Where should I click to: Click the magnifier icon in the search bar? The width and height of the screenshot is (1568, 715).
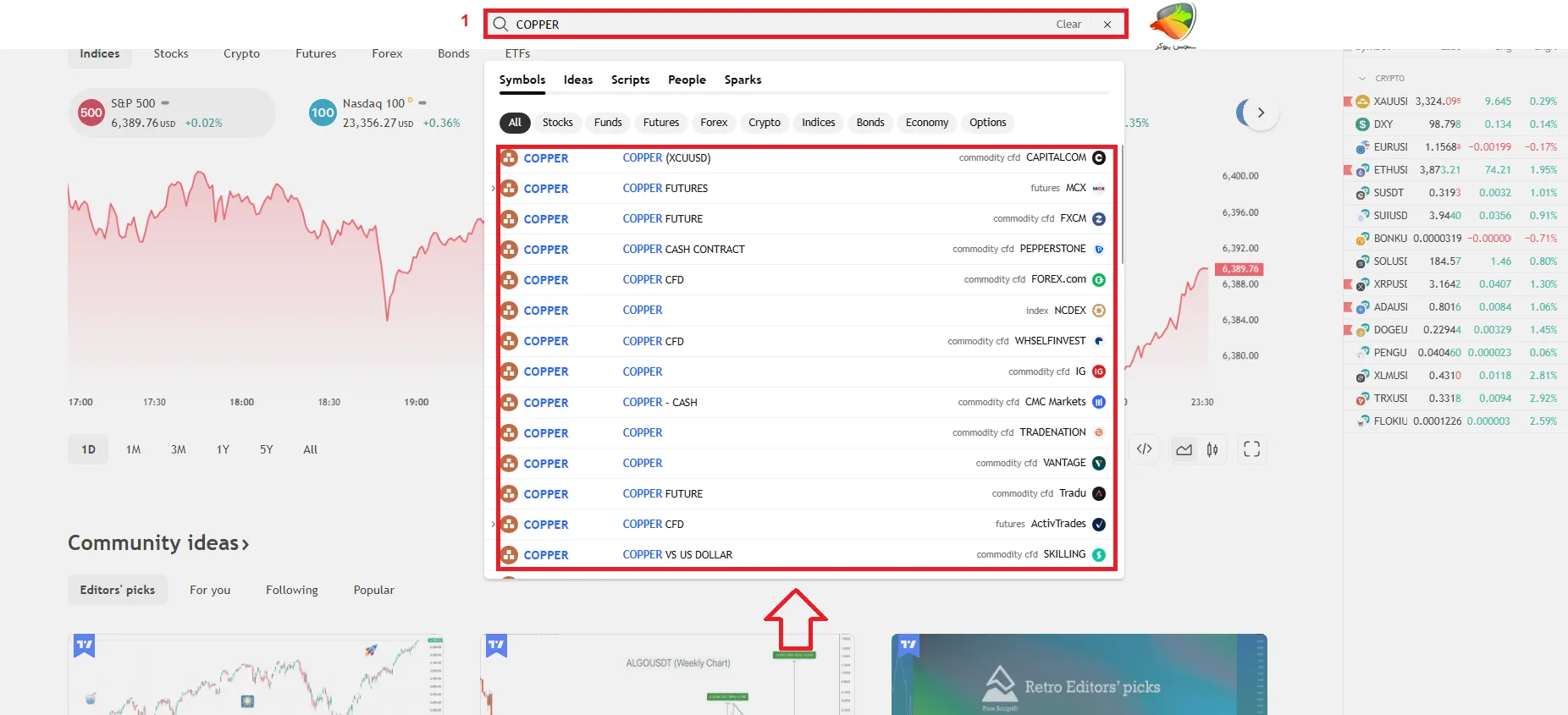500,25
